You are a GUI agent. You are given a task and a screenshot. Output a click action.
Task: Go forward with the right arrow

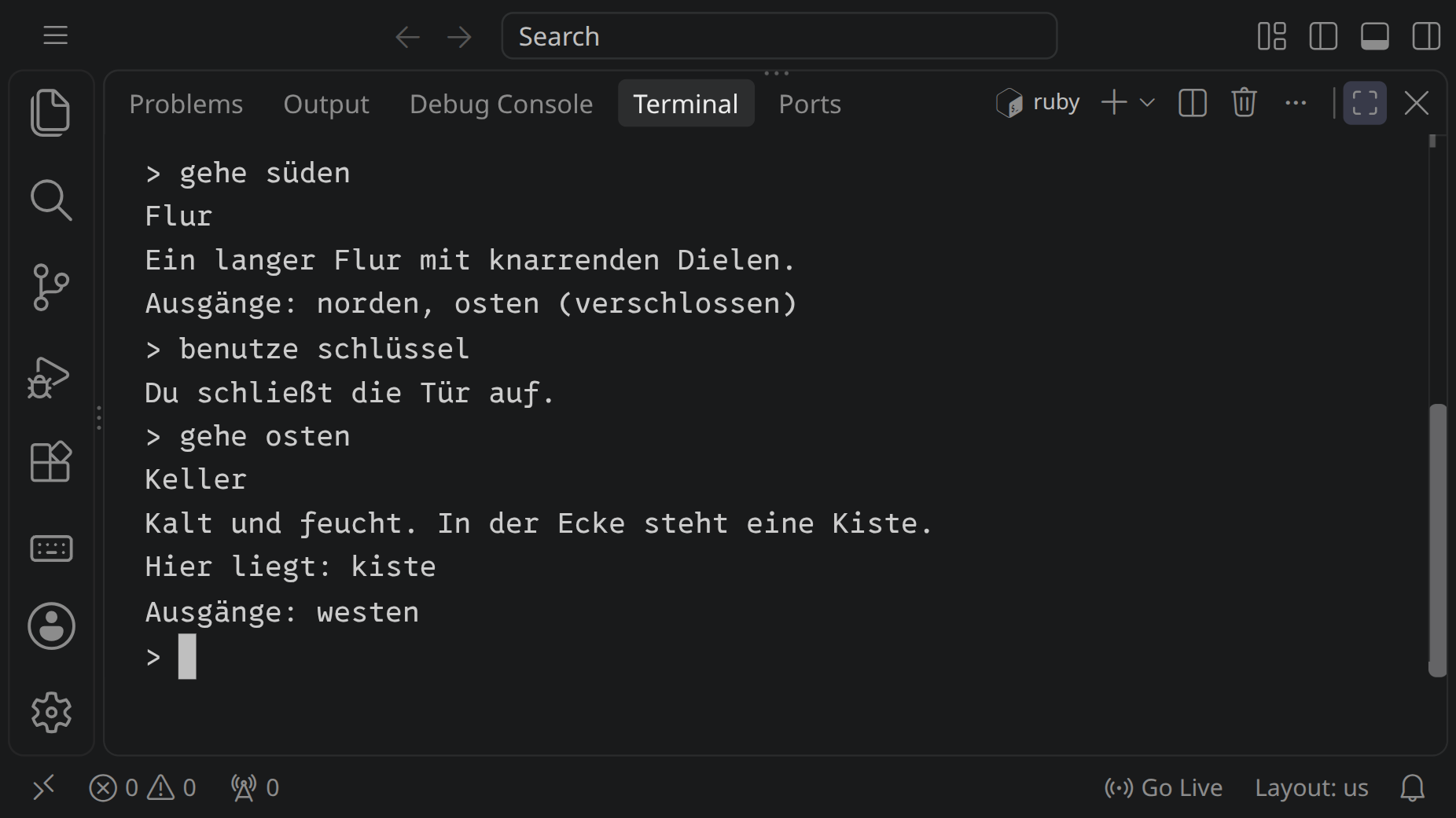coord(459,36)
